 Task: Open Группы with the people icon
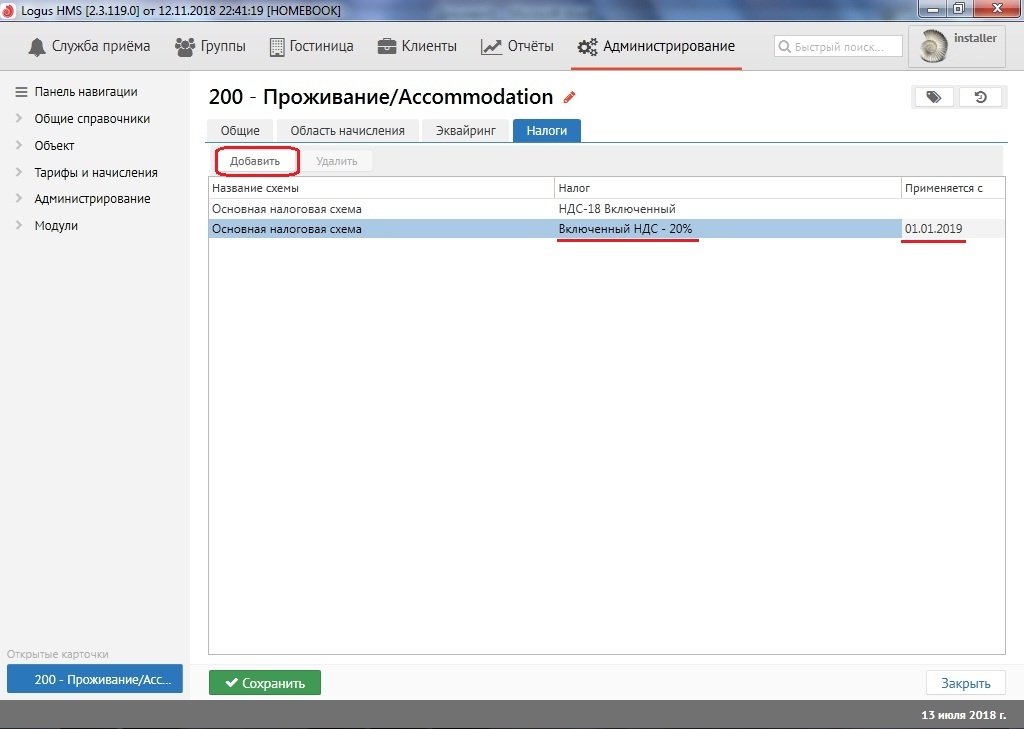[185, 47]
